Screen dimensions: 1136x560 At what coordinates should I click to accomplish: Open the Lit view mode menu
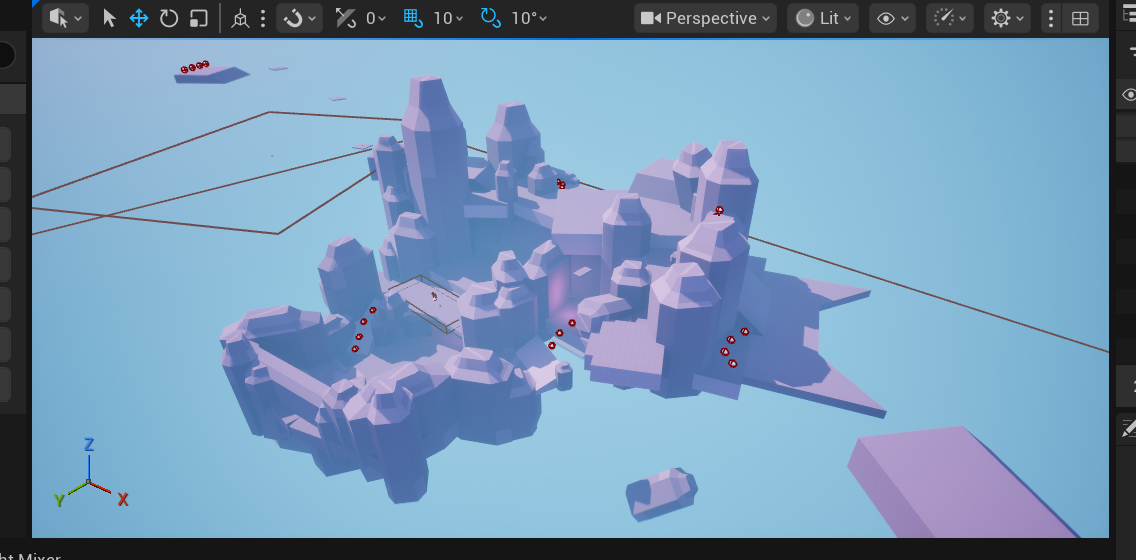pyautogui.click(x=823, y=18)
